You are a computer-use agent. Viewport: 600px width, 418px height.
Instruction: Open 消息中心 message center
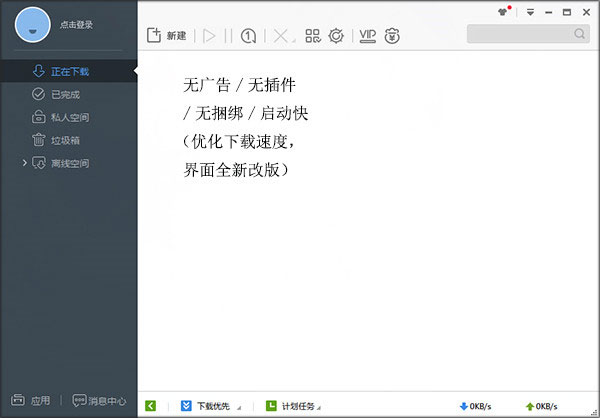pos(99,400)
